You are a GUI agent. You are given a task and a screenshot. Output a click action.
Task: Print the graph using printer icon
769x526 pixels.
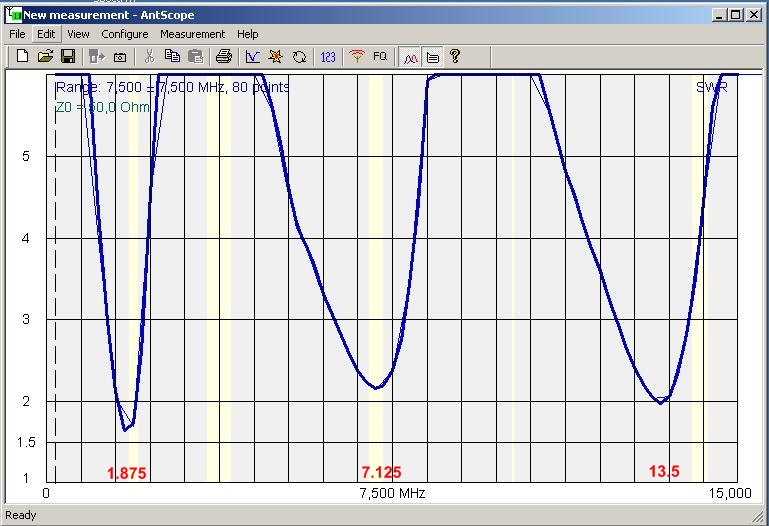(x=224, y=56)
